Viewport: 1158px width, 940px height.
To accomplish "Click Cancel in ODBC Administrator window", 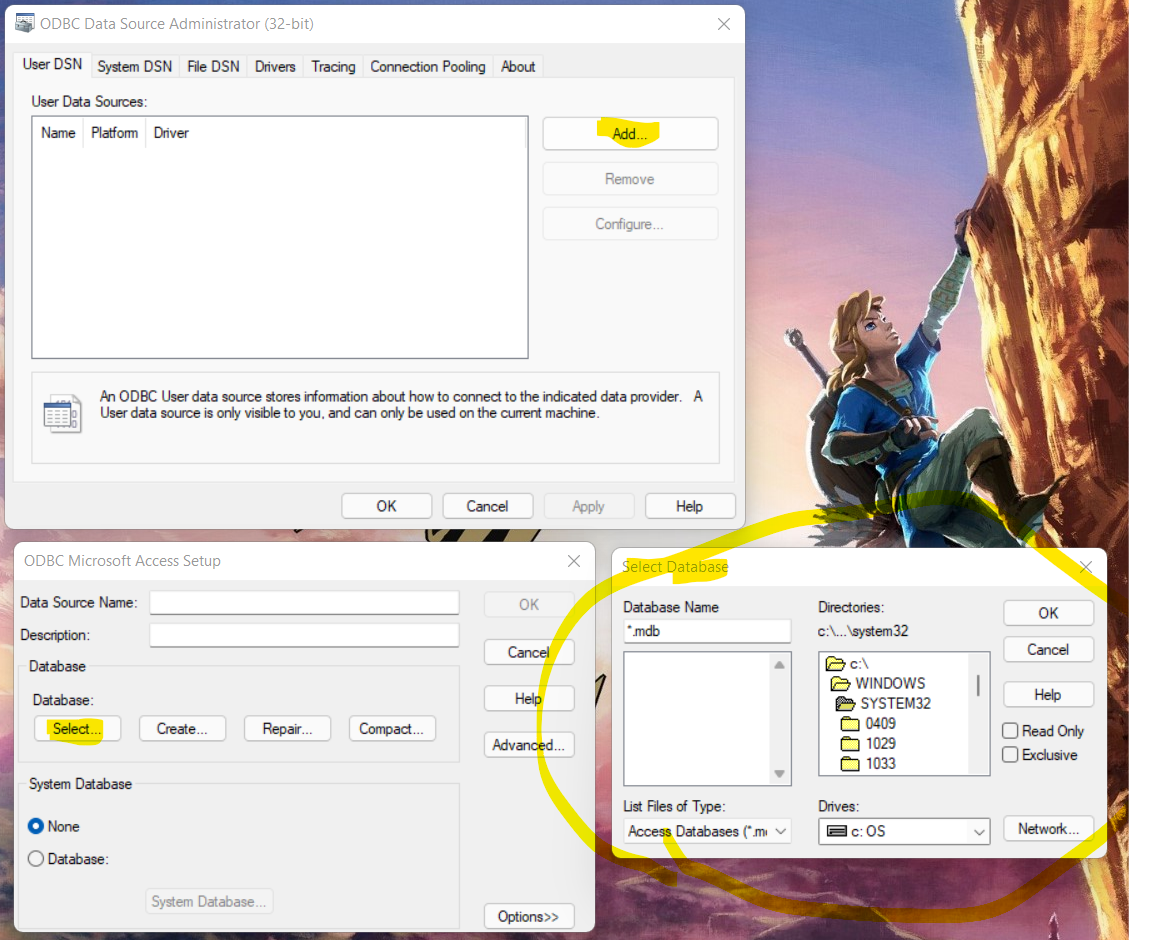I will pos(487,506).
